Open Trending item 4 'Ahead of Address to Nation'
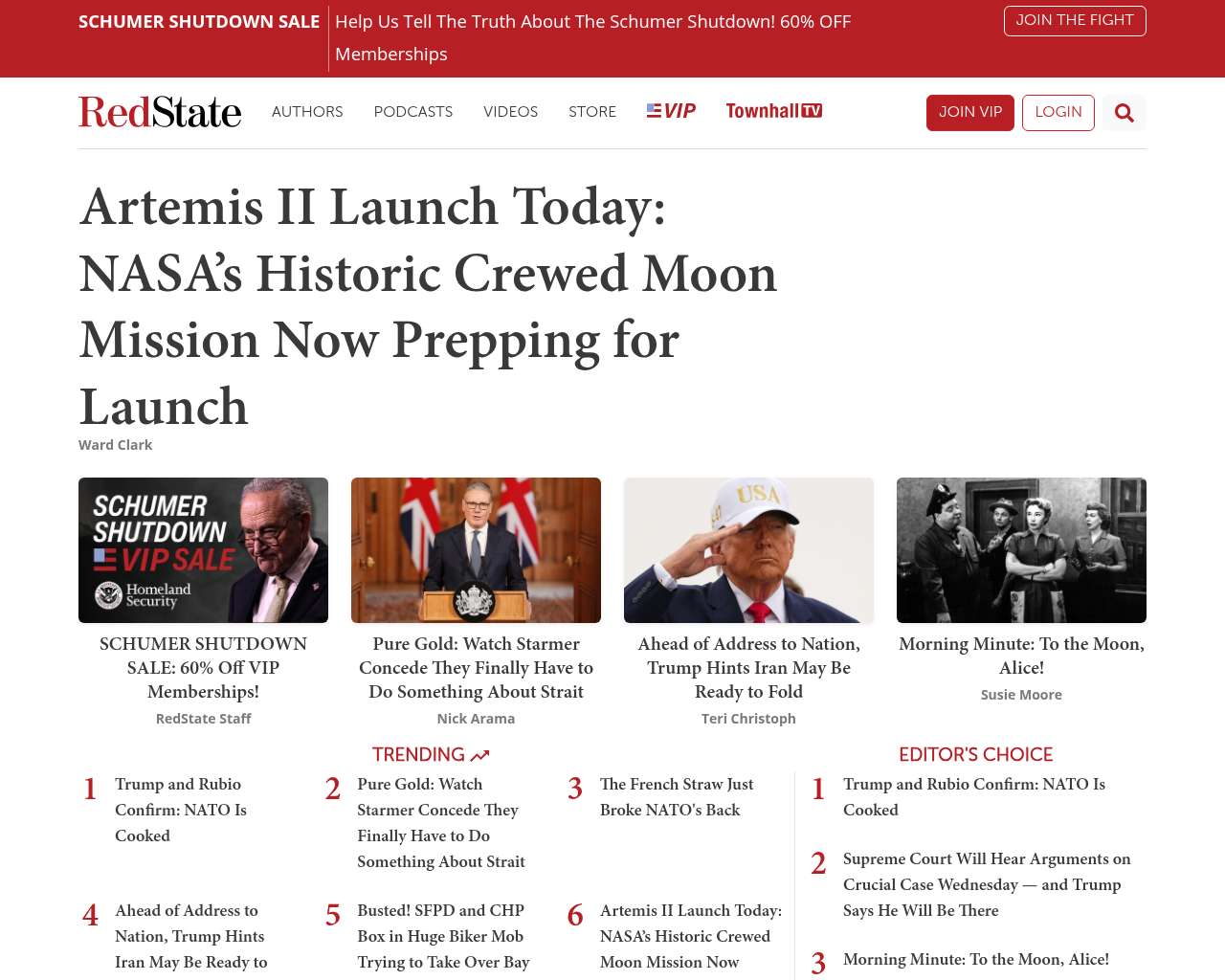 pos(191,936)
